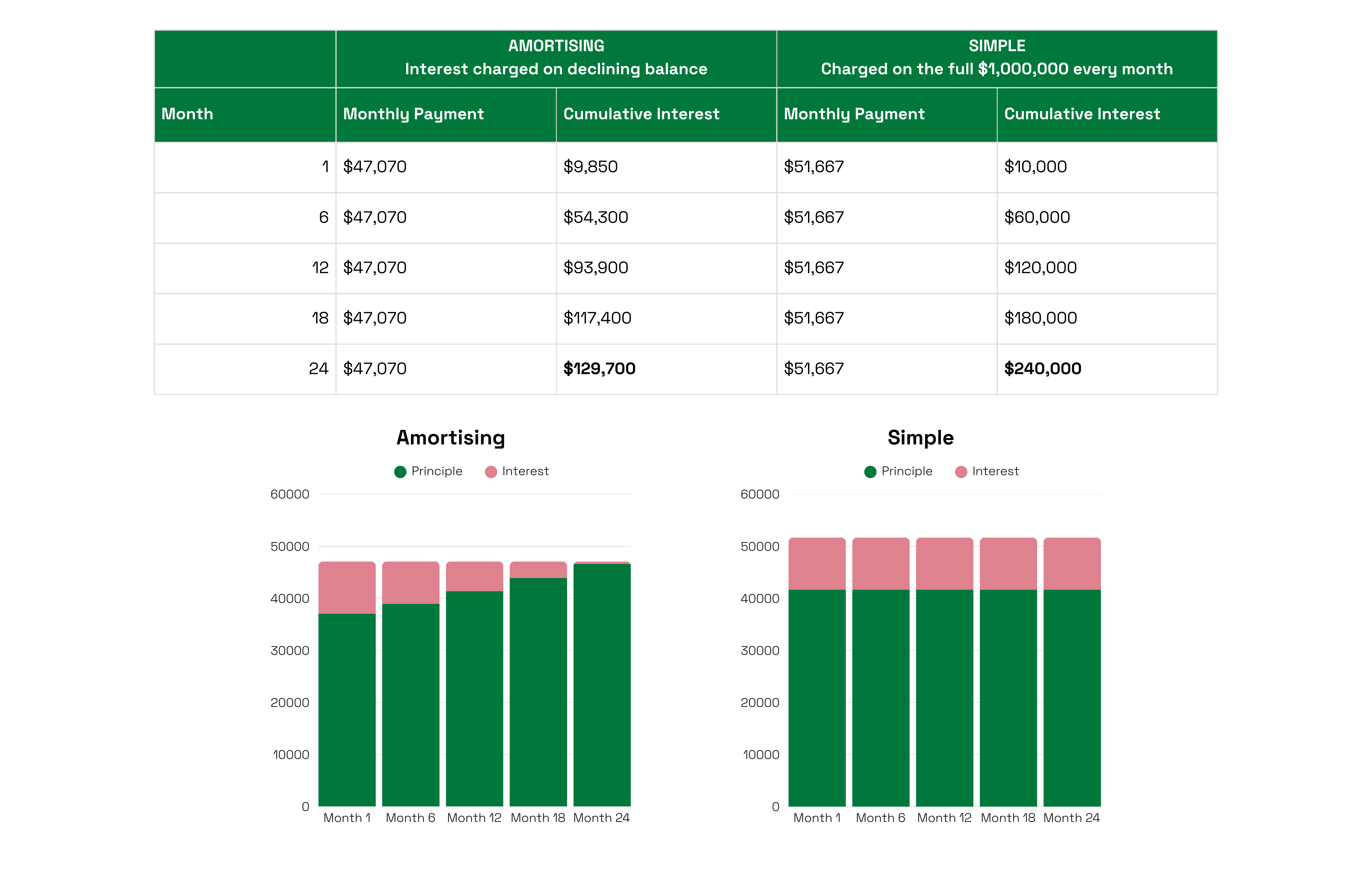The image size is (1372, 879).
Task: Click the pink interest segment of Simple Month 6
Action: (880, 563)
